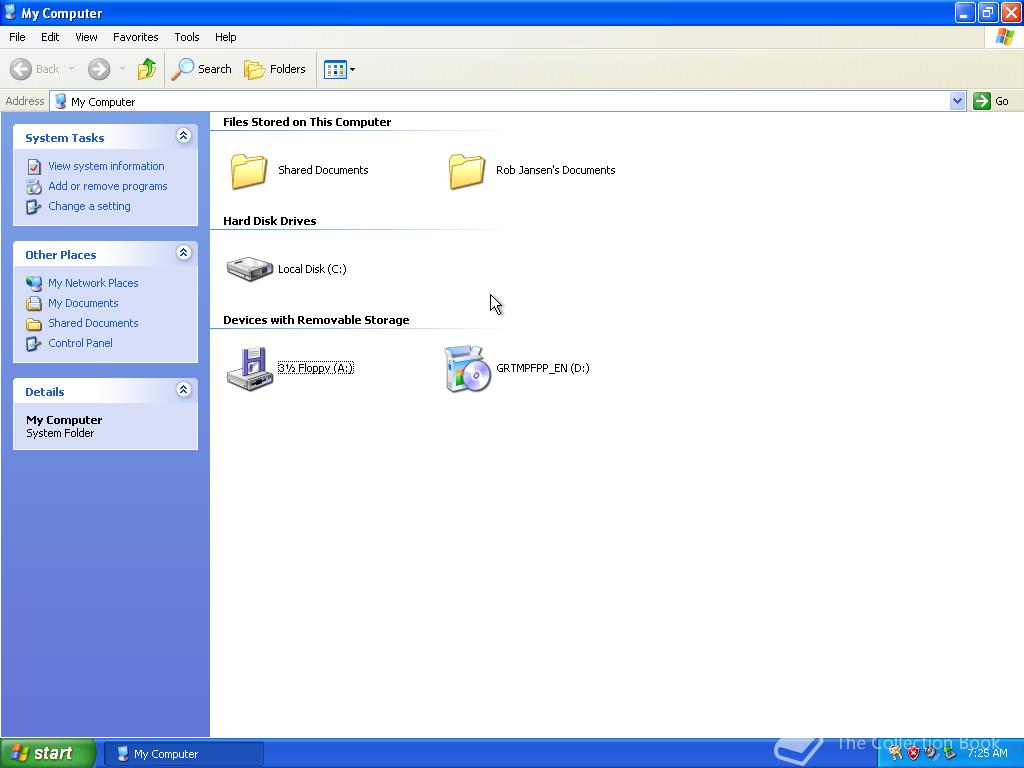The image size is (1024, 768).
Task: Collapse the System Tasks panel
Action: (184, 136)
